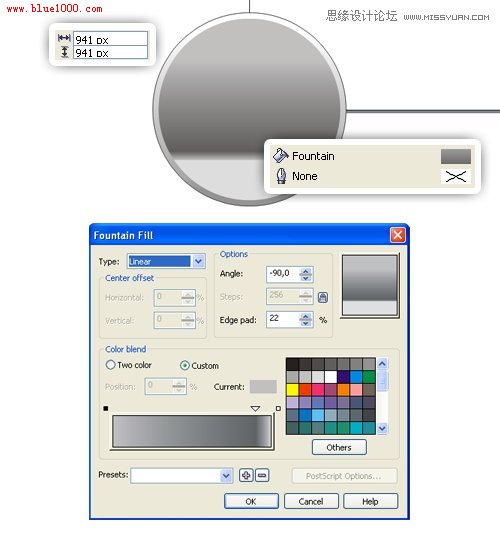Click the Cancel button
Viewport: 500px width, 541px height.
tap(311, 501)
